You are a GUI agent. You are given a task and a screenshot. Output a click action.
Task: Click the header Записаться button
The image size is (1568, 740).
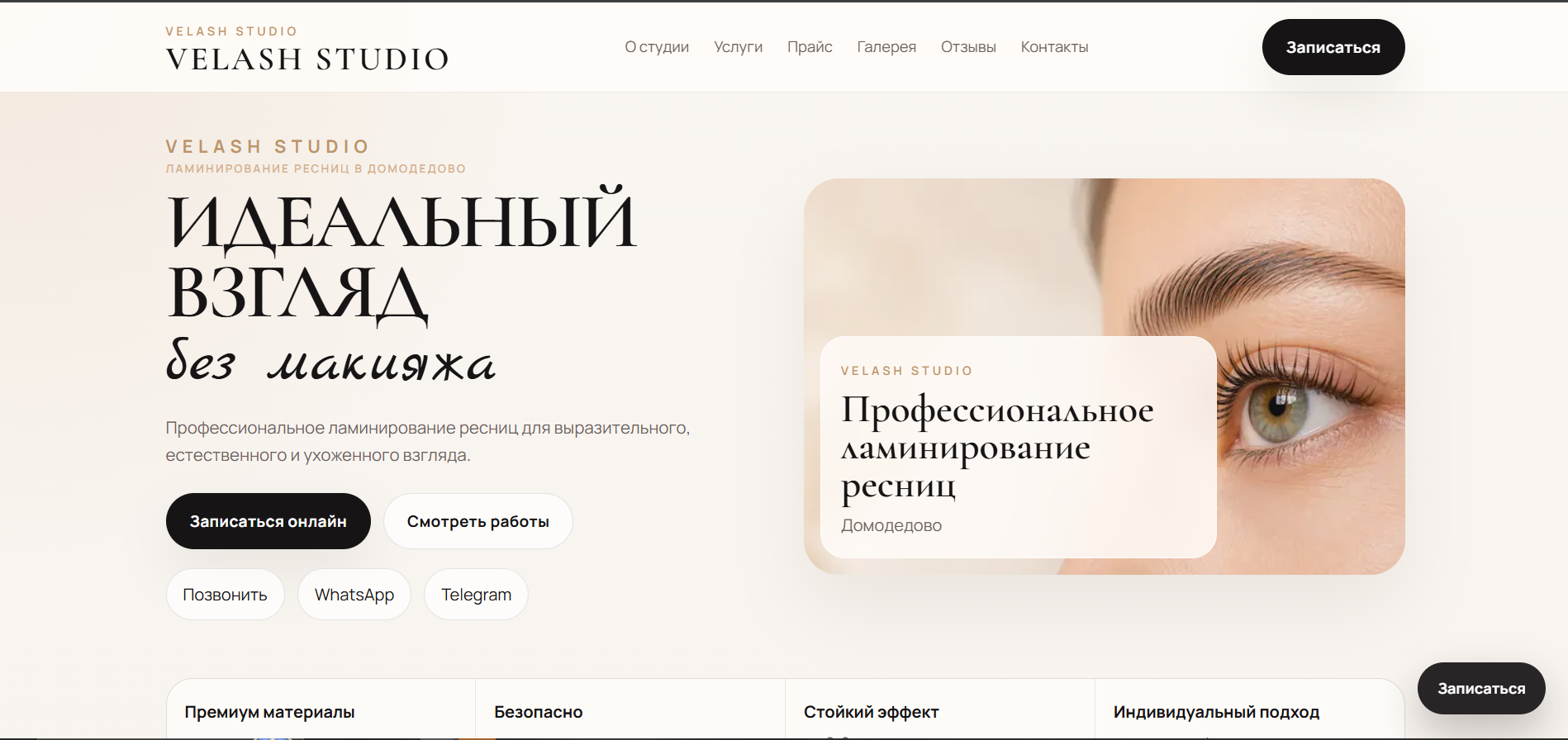(1333, 47)
